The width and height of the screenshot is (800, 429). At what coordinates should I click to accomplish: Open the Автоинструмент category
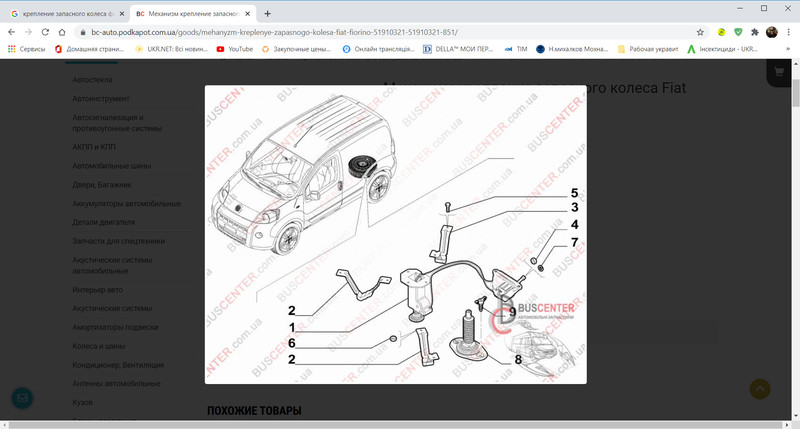101,98
